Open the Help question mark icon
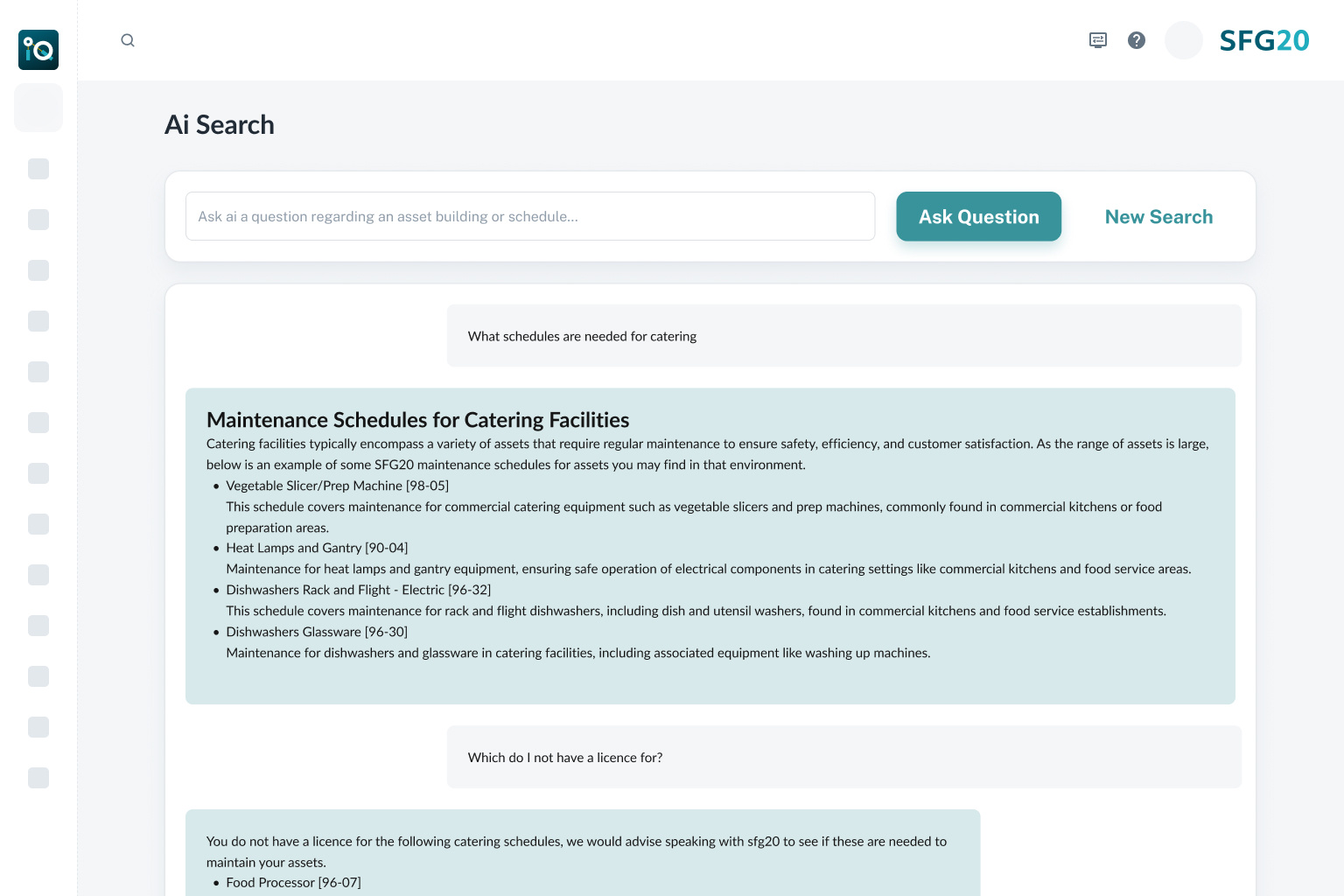Screen dimensions: 1344x896 point(1136,40)
